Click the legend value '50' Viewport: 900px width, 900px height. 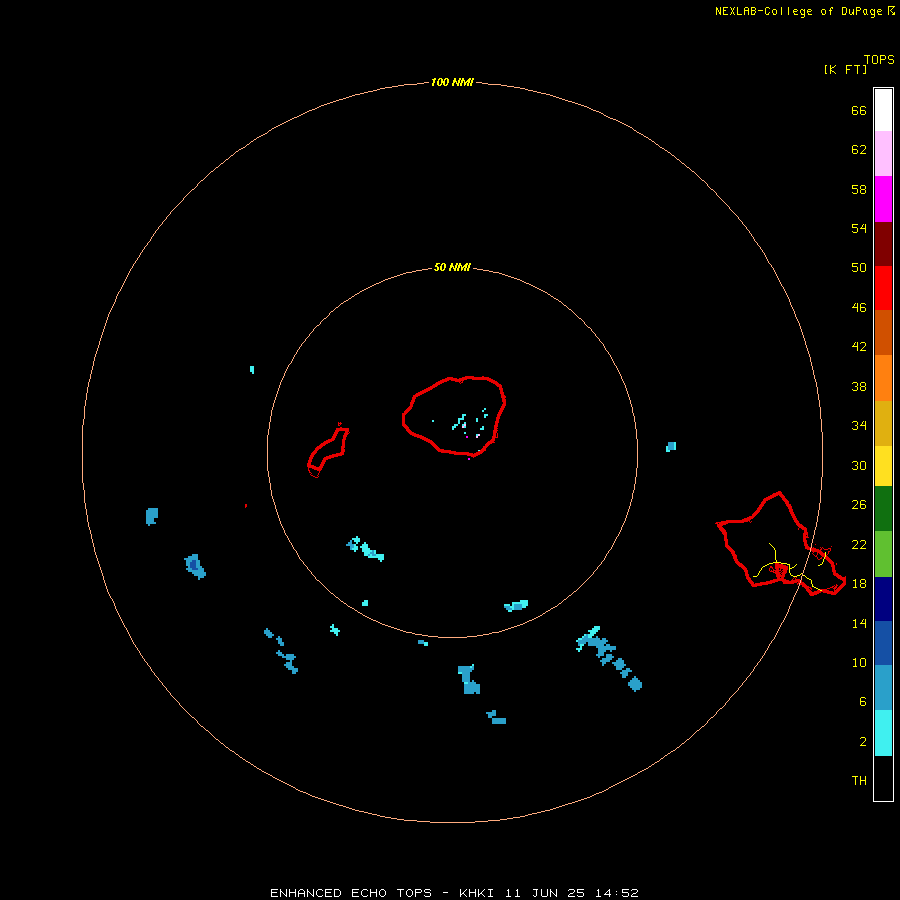859,267
